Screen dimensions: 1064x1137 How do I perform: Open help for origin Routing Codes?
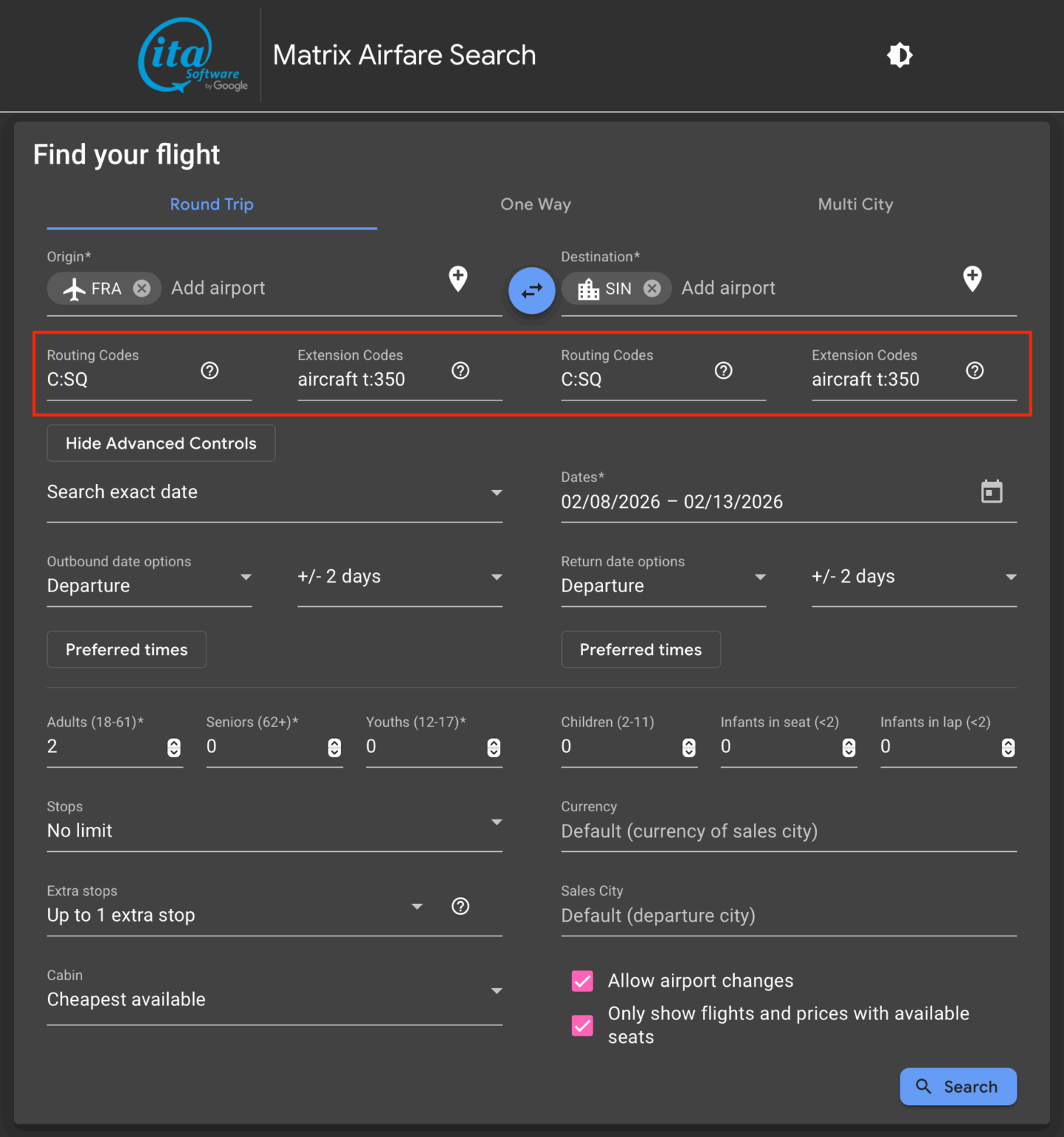[210, 371]
